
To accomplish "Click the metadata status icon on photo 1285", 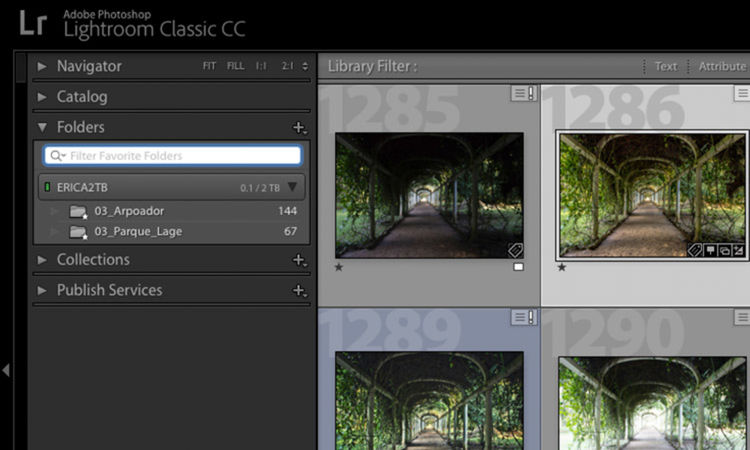I will click(524, 93).
